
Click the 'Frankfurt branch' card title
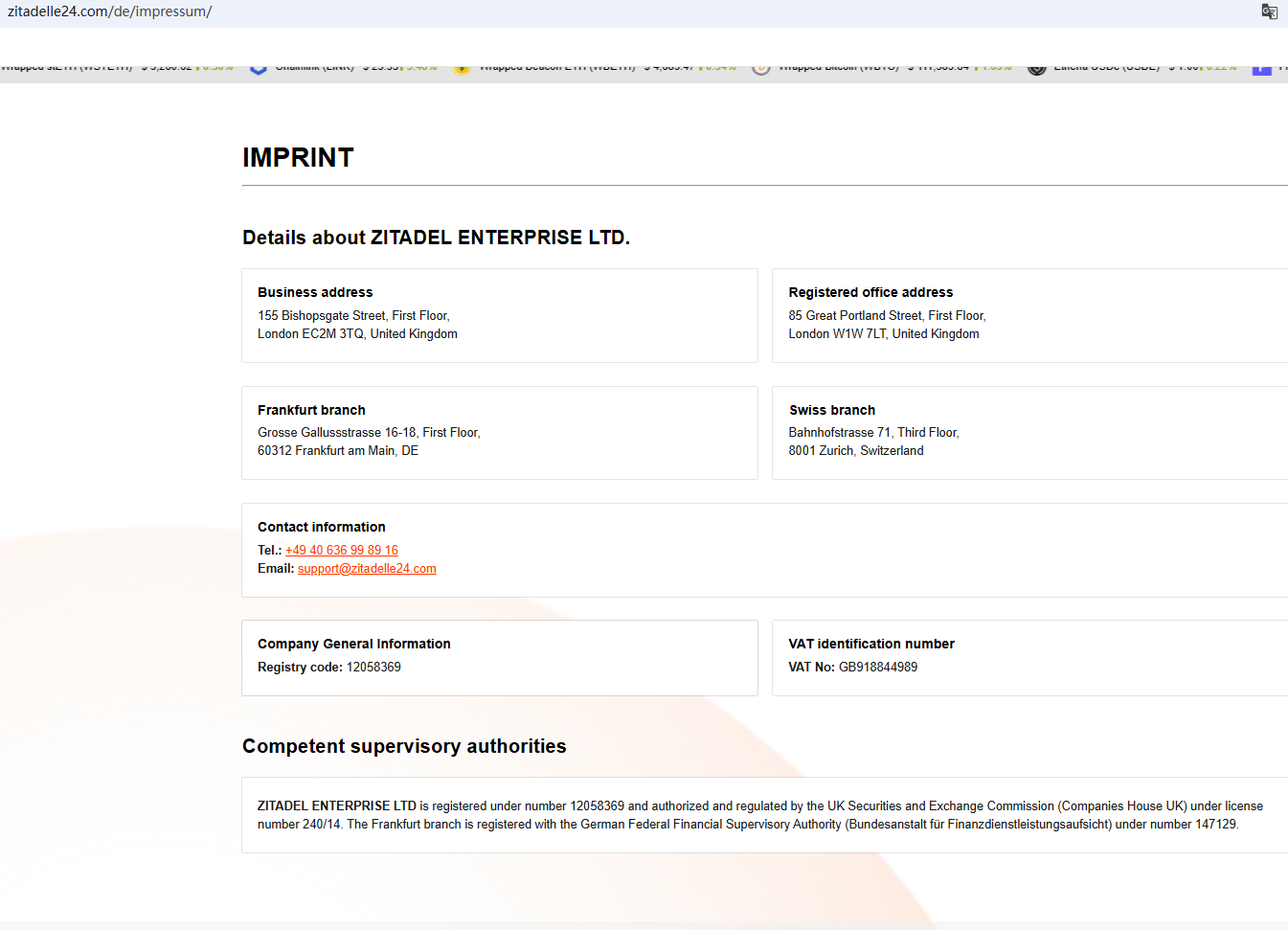tap(311, 410)
